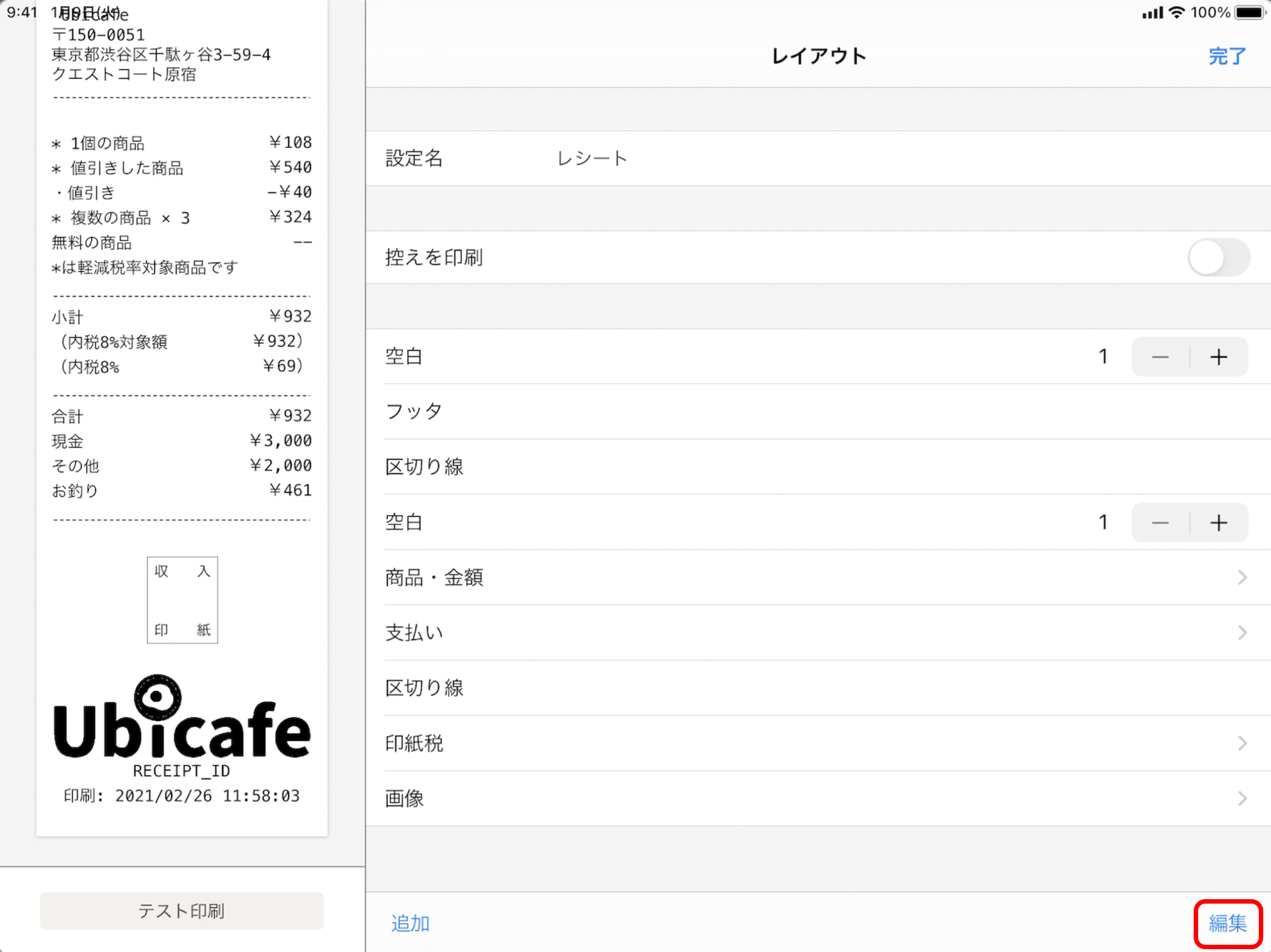Tap the 合計 ¥932 line in preview
The width and height of the screenshot is (1271, 952).
click(181, 415)
